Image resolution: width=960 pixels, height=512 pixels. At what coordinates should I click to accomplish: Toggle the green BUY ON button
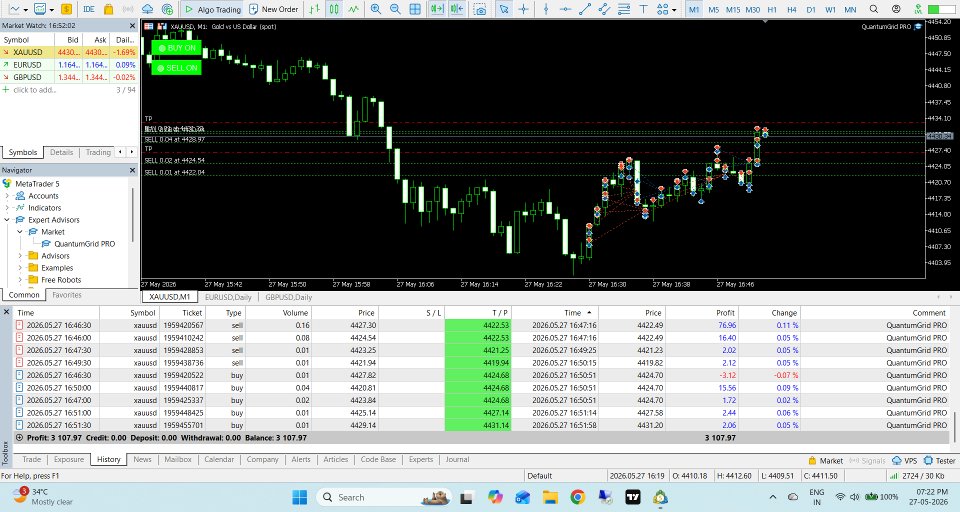[176, 48]
